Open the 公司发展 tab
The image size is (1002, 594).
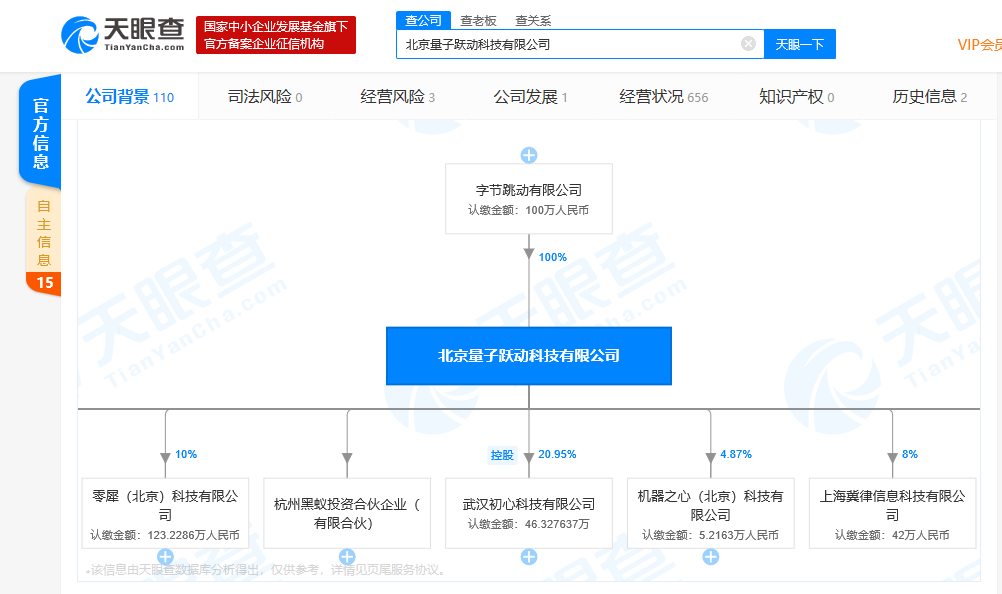(530, 96)
